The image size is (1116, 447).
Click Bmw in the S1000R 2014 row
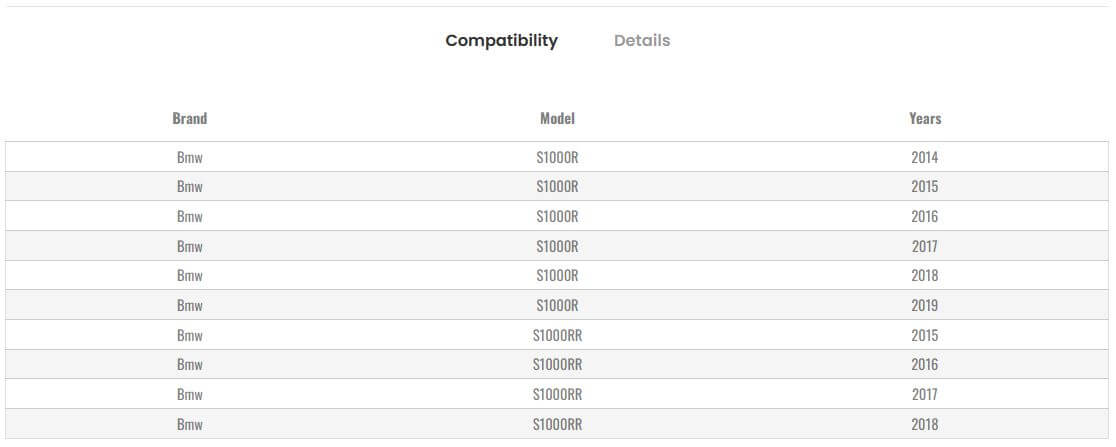coord(189,157)
